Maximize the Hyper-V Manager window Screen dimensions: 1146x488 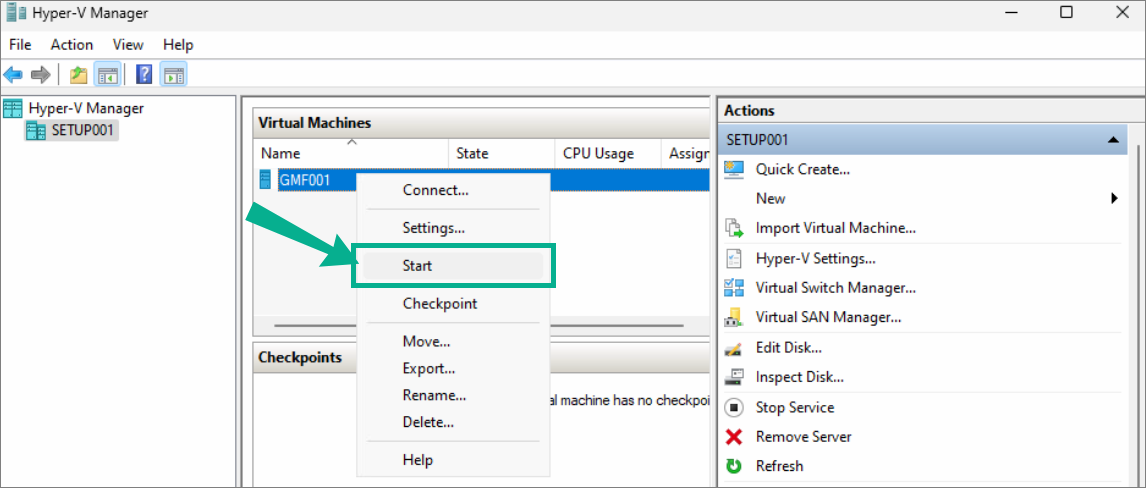click(x=1066, y=12)
